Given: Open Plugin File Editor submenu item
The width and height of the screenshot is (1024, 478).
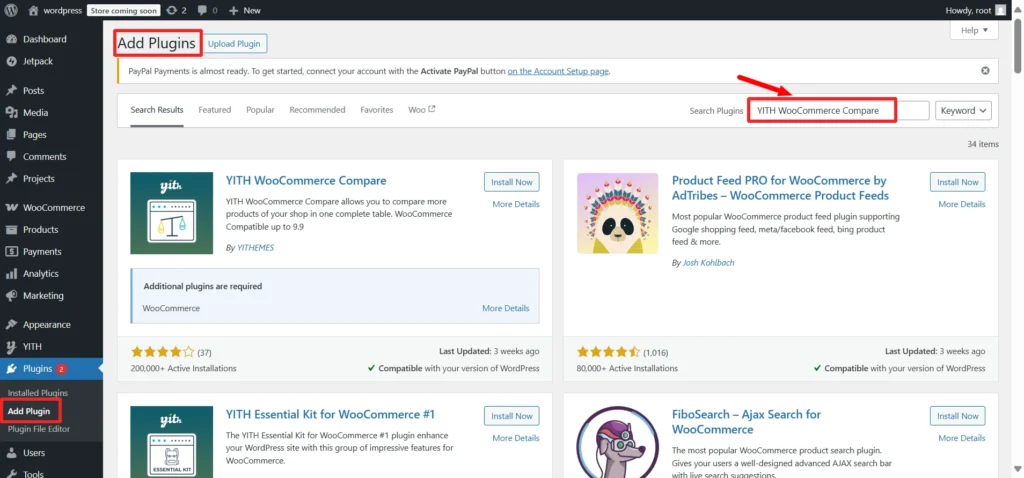Looking at the screenshot, I should click(x=39, y=429).
